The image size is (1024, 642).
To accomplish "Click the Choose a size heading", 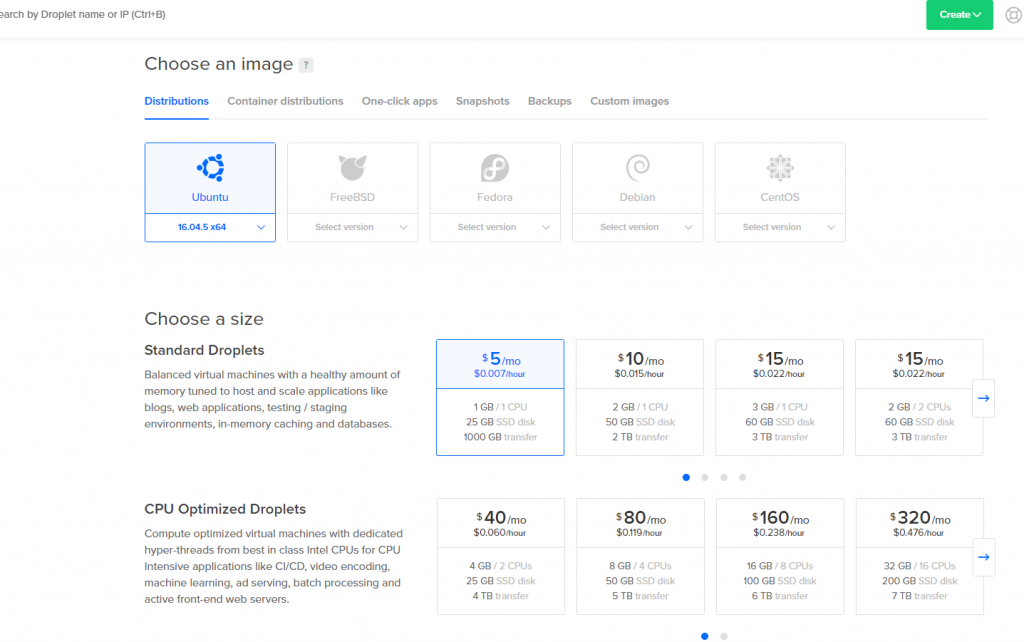I will pyautogui.click(x=204, y=319).
